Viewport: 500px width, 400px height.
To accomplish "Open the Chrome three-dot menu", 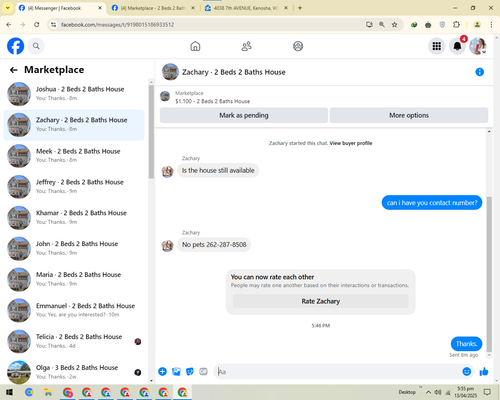I will tap(491, 25).
